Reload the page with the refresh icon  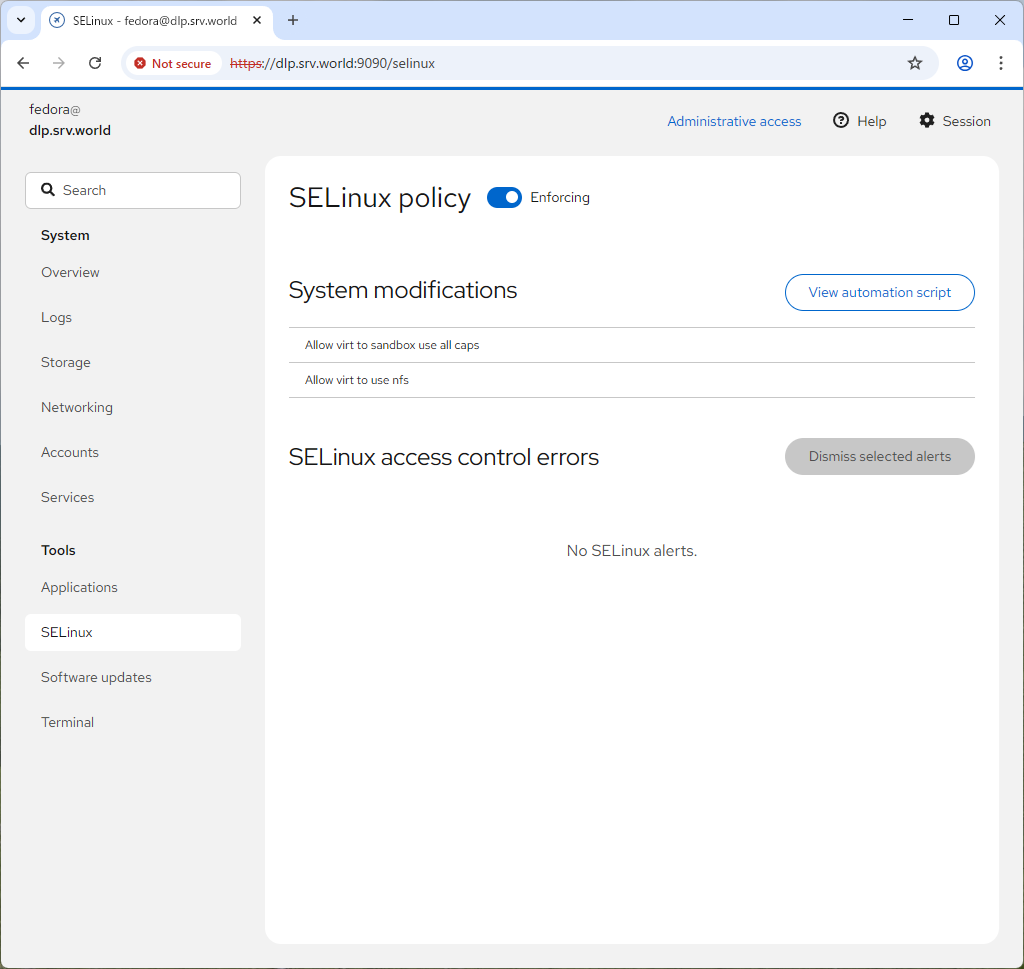coord(95,63)
